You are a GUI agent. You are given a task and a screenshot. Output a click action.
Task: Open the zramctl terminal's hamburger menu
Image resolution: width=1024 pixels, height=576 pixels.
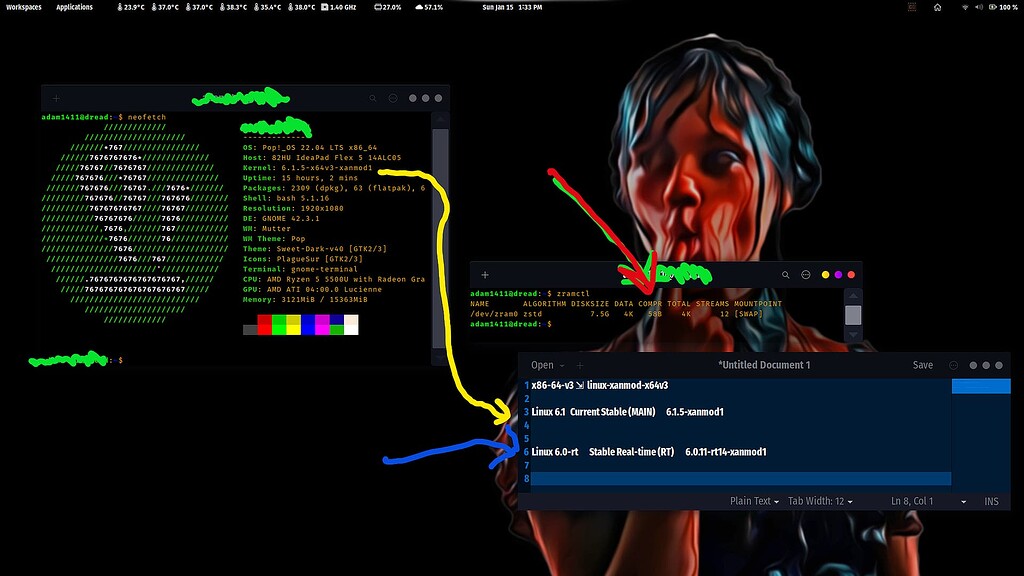pyautogui.click(x=806, y=275)
